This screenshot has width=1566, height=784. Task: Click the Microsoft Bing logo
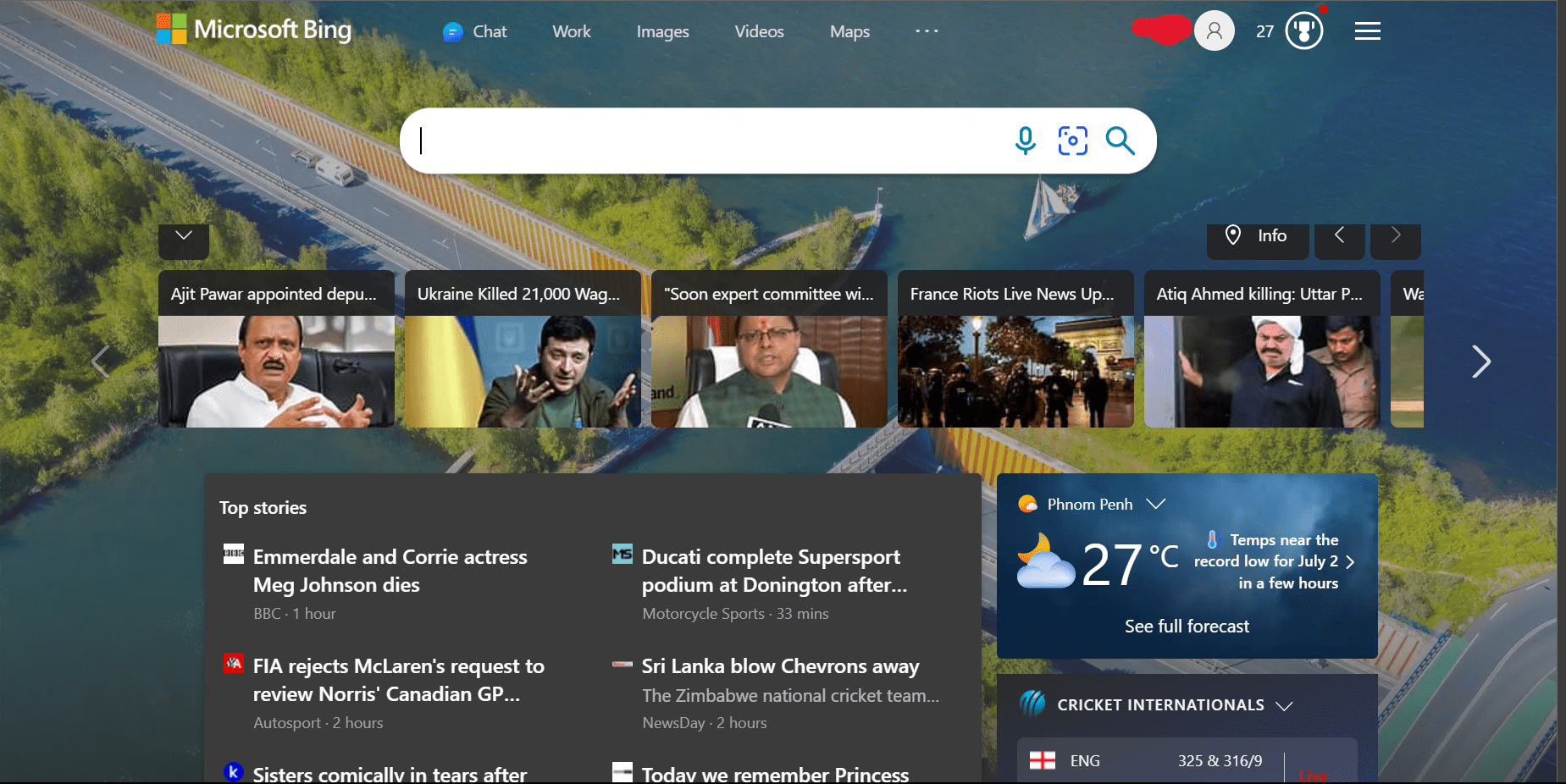point(254,30)
